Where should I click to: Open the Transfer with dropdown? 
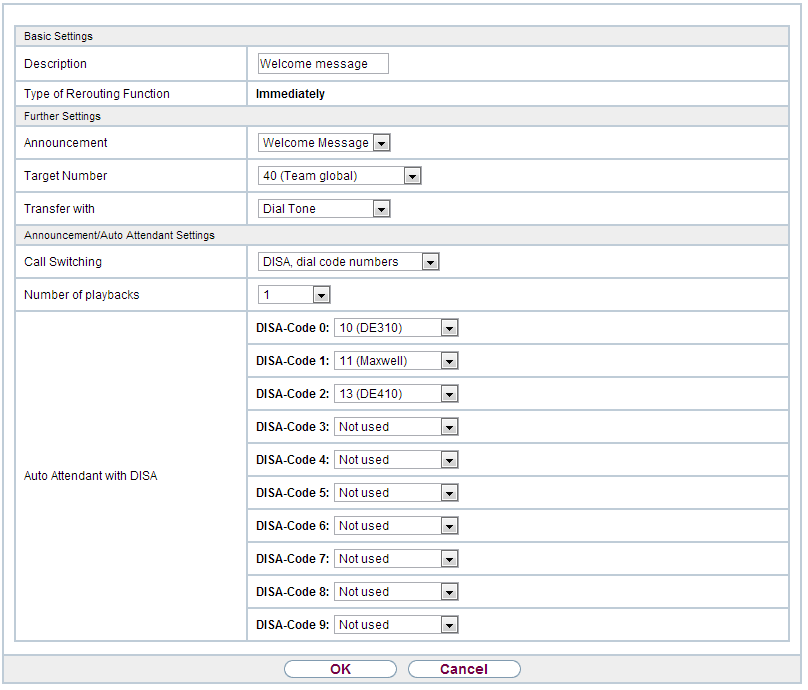pyautogui.click(x=324, y=209)
